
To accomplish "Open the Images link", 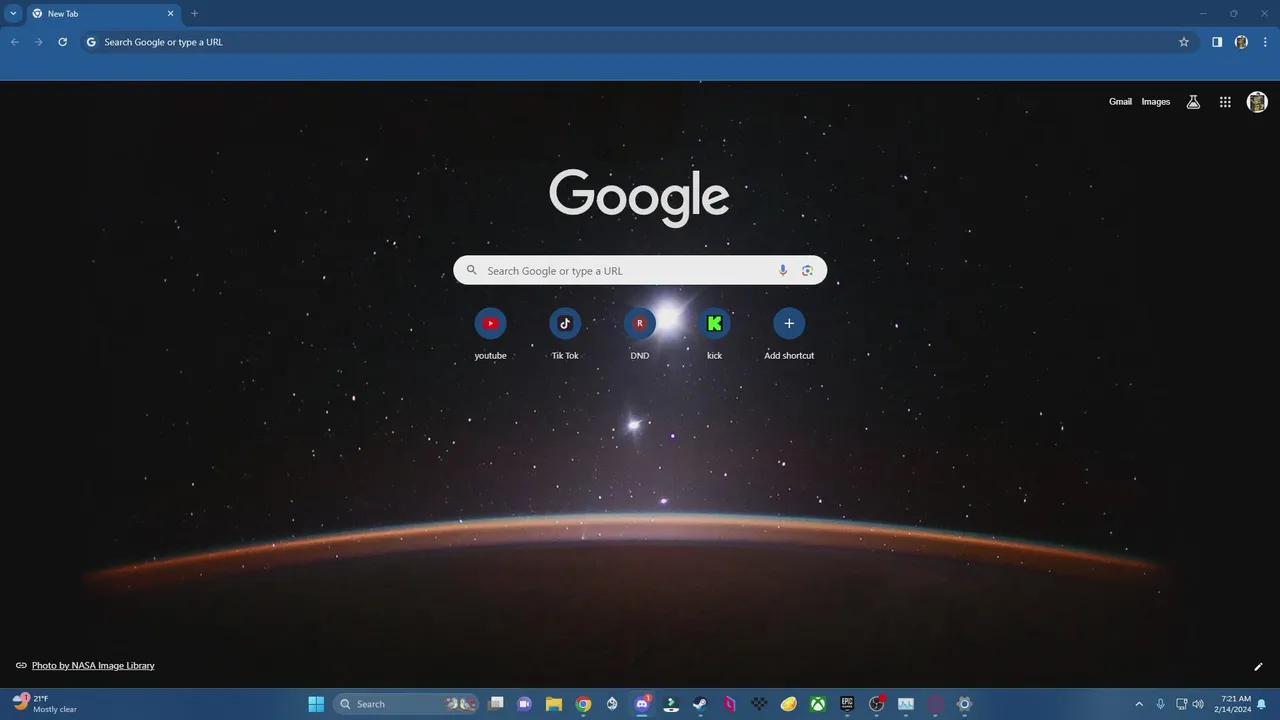I will [x=1156, y=102].
